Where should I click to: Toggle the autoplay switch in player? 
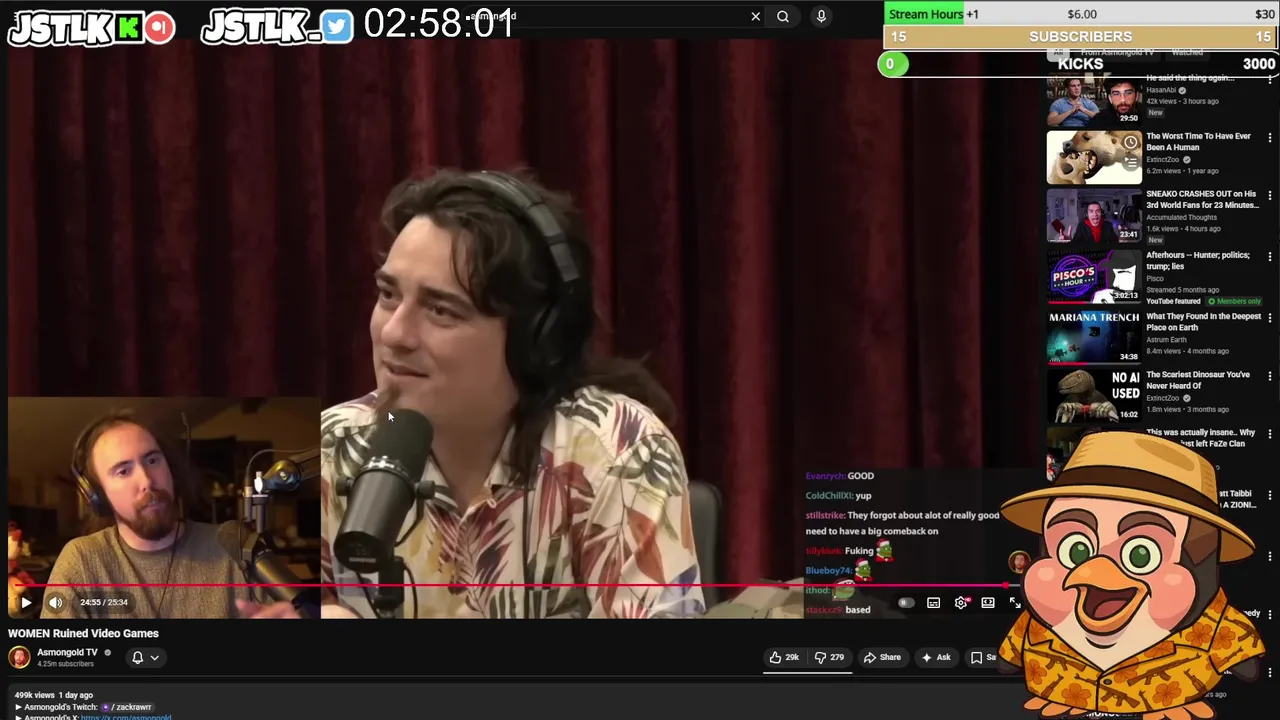[x=906, y=603]
